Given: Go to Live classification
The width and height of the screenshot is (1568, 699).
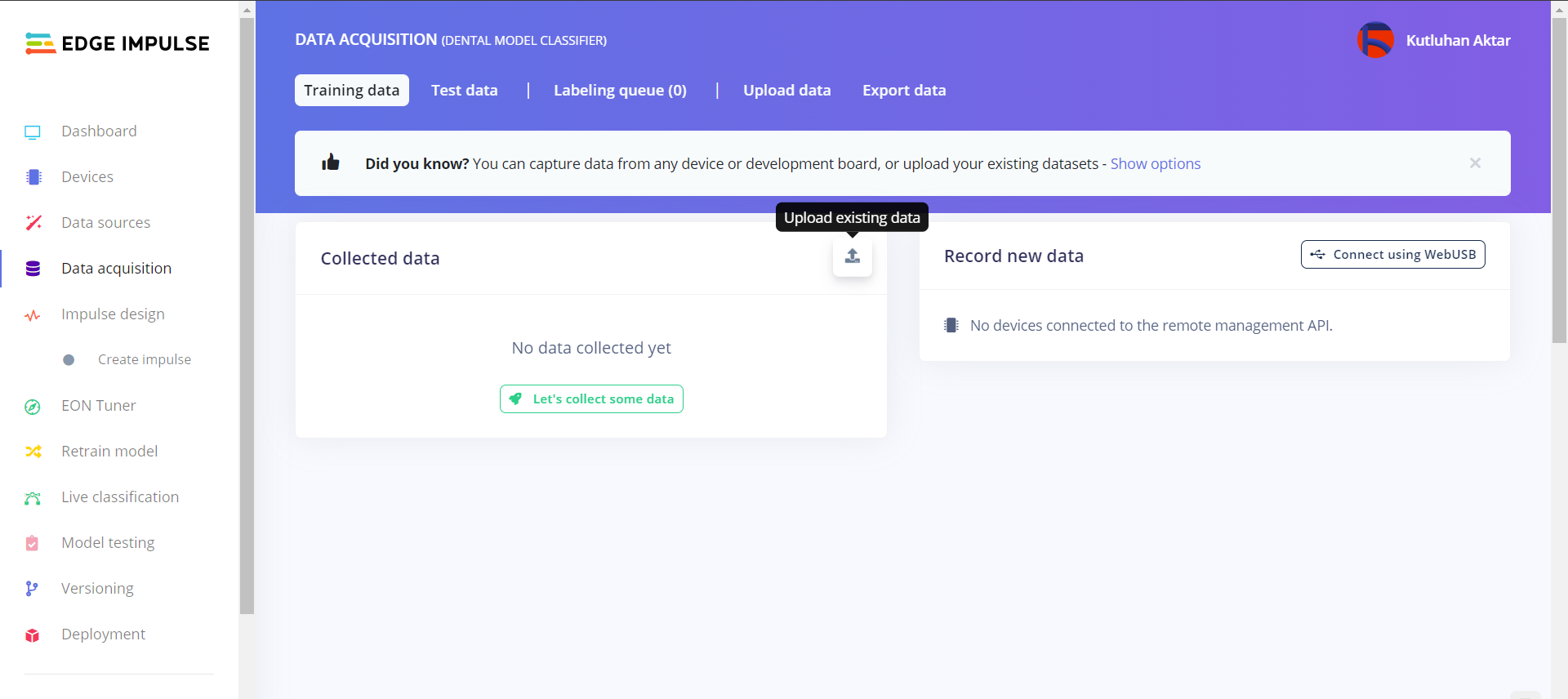Looking at the screenshot, I should click(120, 497).
